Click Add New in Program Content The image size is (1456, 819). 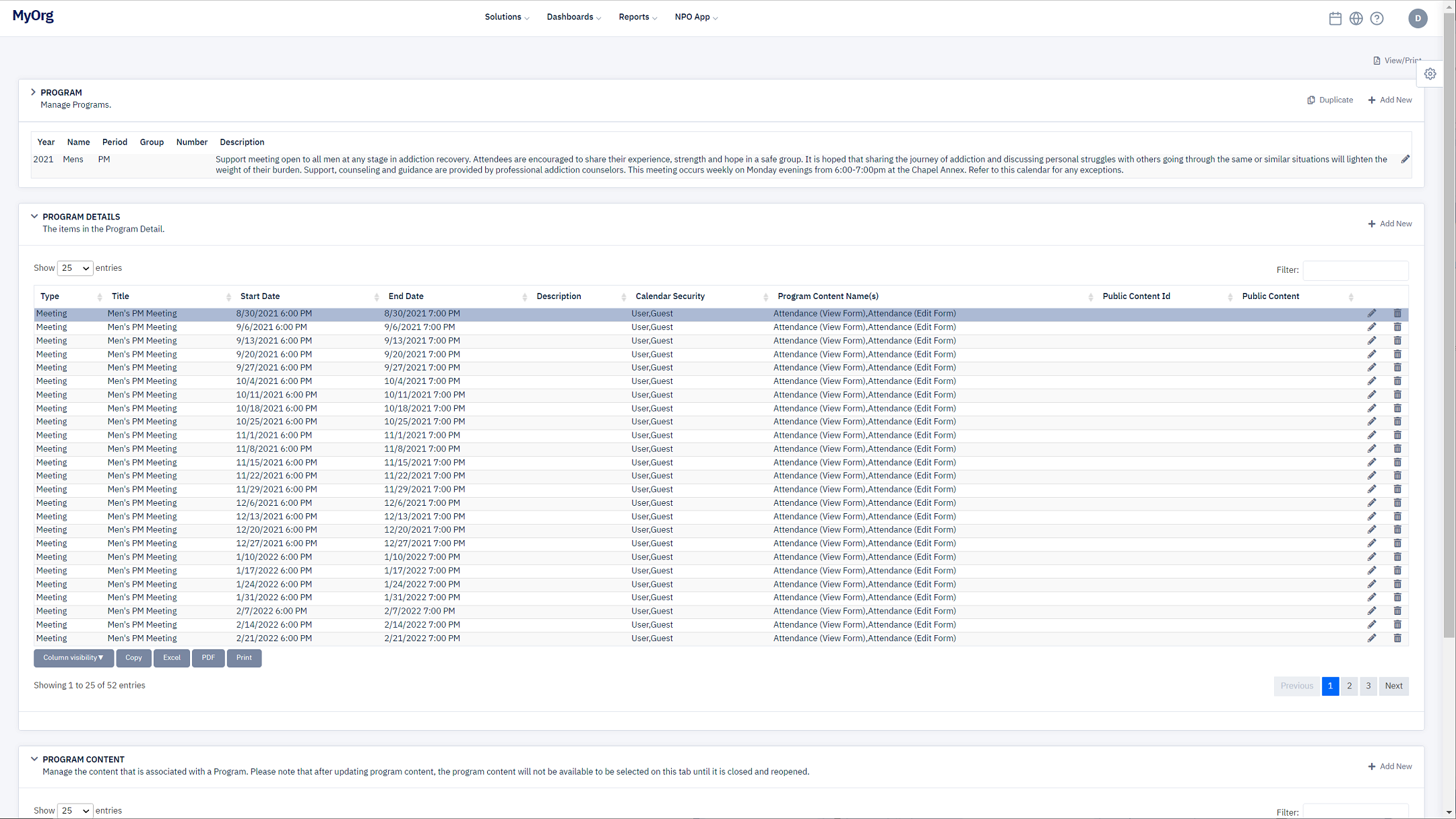(x=1389, y=766)
